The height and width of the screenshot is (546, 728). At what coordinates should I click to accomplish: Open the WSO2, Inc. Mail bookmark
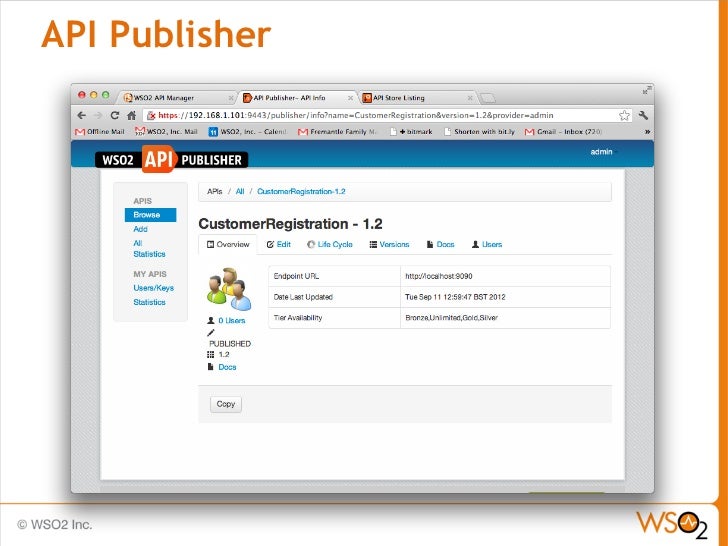point(166,132)
